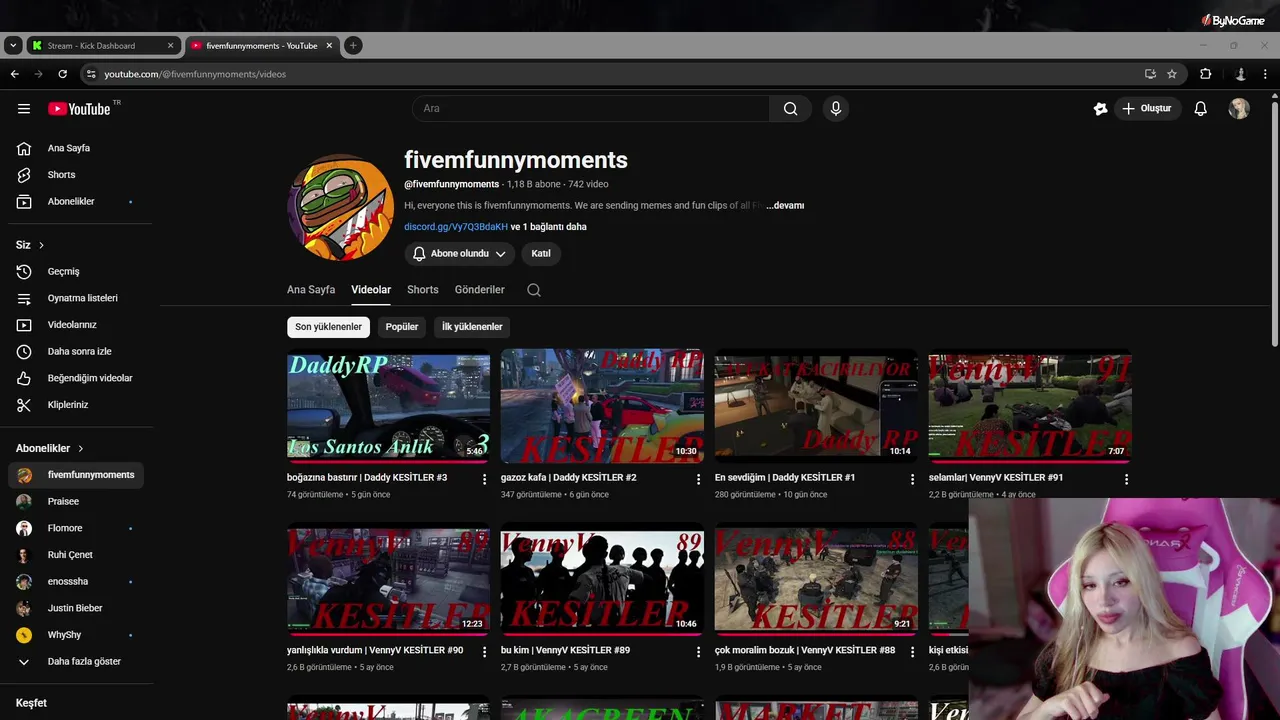Click the YouTube logo
Image resolution: width=1280 pixels, height=720 pixels.
tap(79, 109)
